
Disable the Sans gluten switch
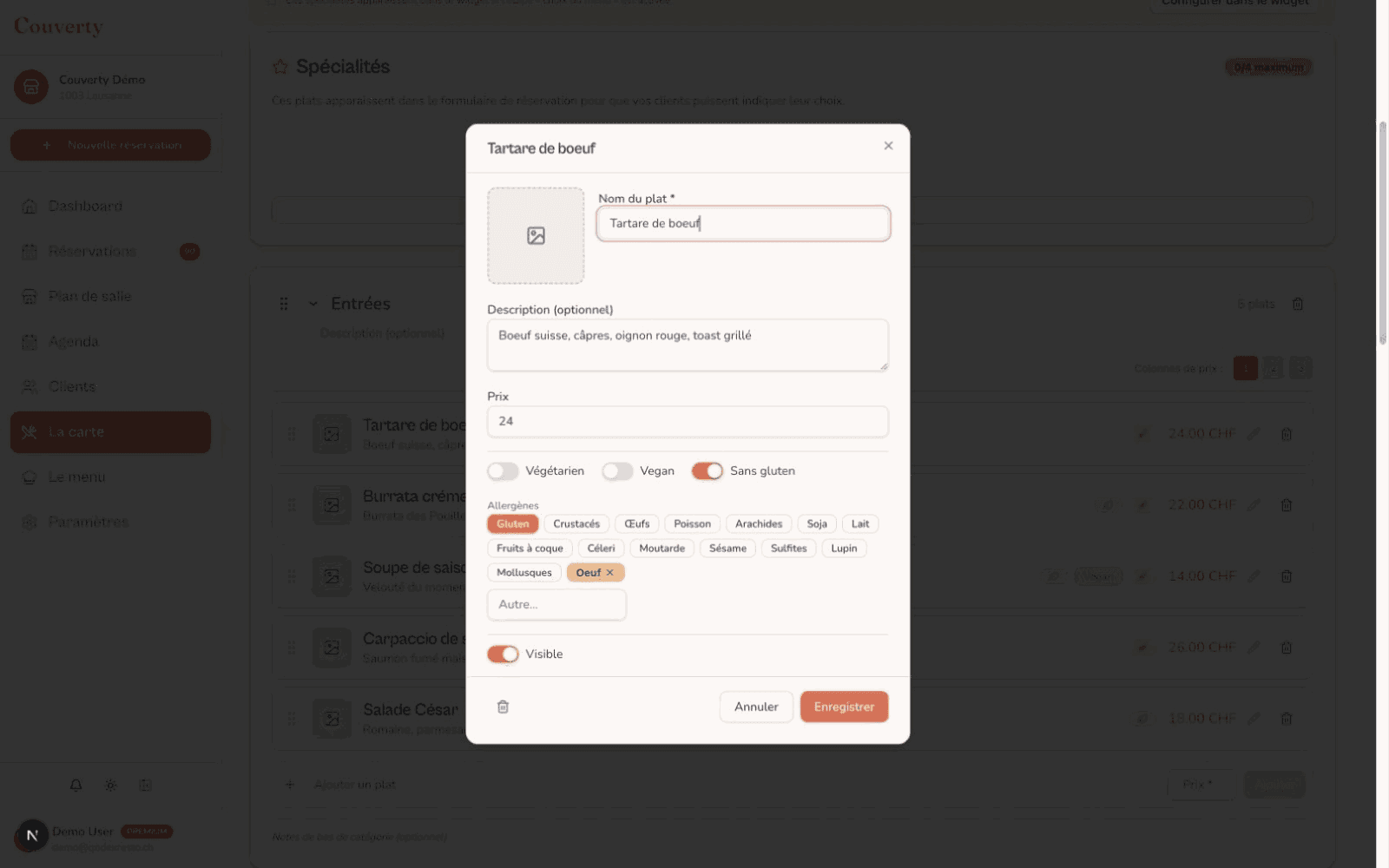[x=708, y=471]
